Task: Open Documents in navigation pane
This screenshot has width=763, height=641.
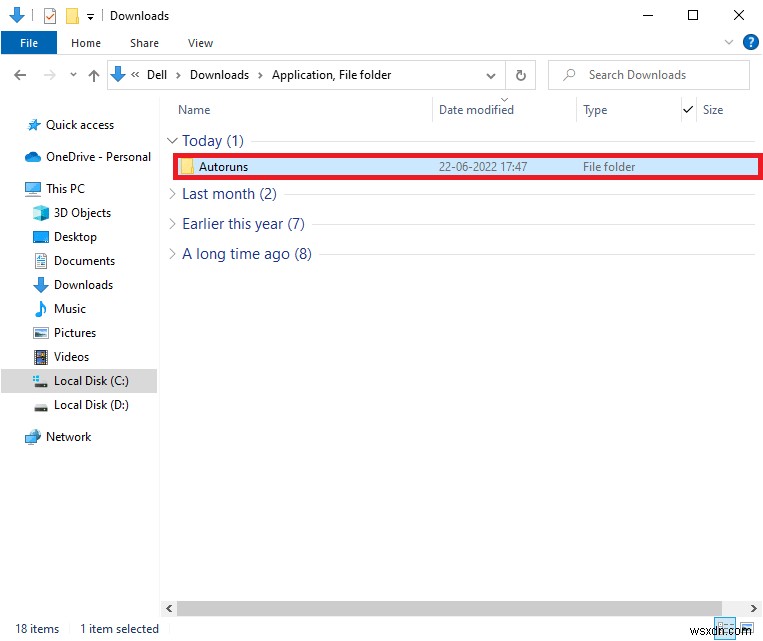Action: coord(84,261)
